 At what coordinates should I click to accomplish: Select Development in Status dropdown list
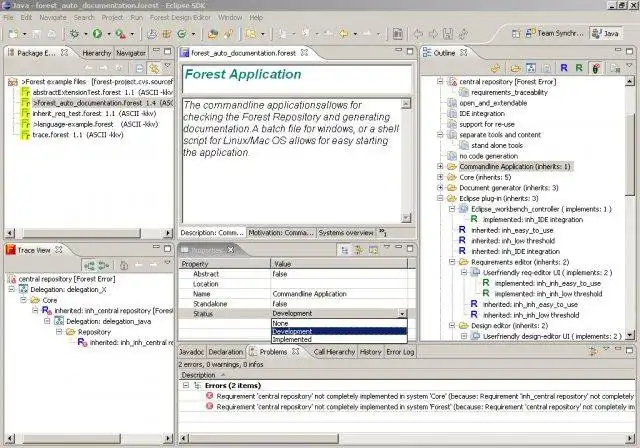pos(339,331)
